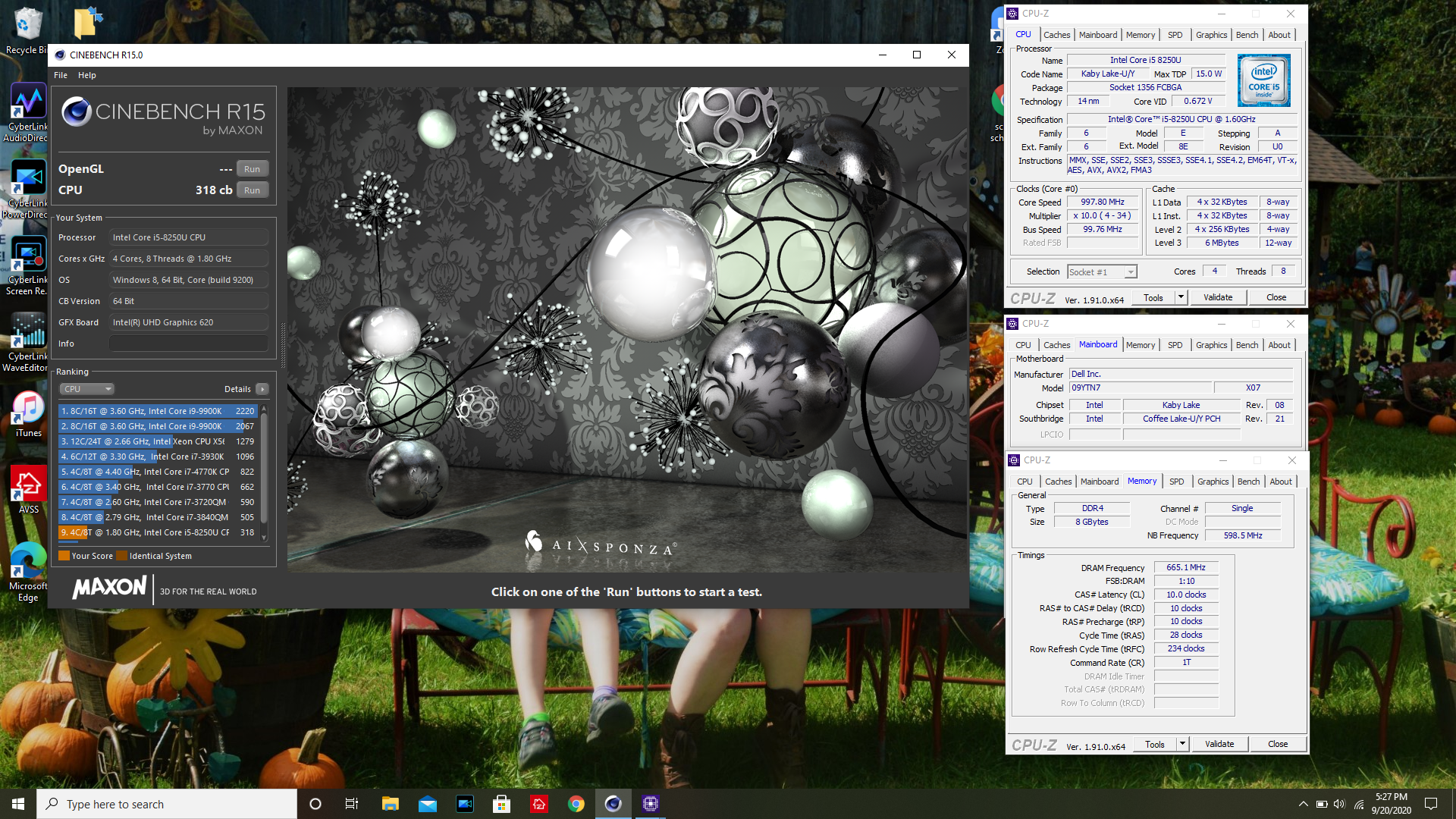The height and width of the screenshot is (819, 1456).
Task: Click the taskbar clock and date
Action: (x=1391, y=804)
